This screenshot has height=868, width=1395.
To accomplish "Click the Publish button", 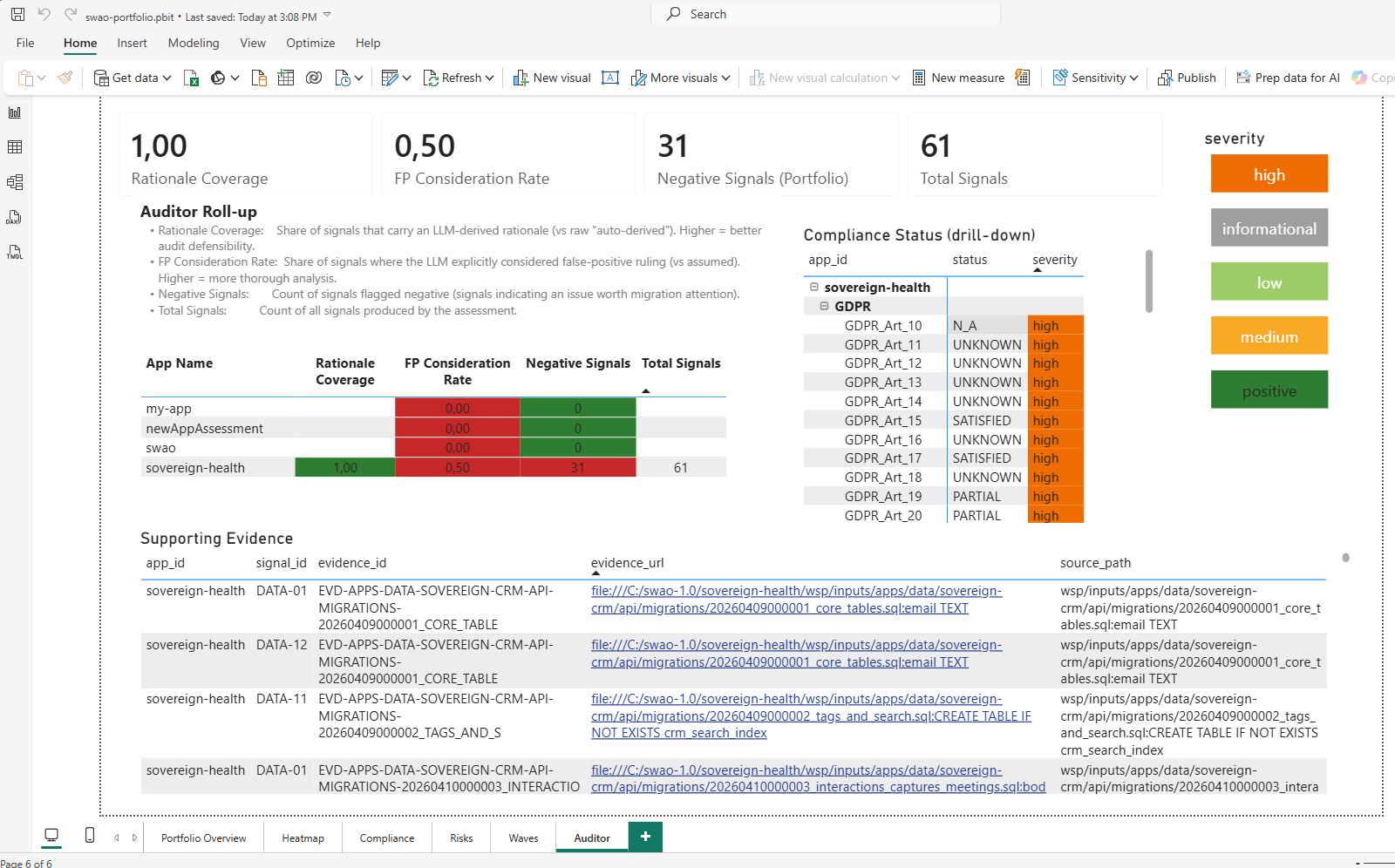I will [1187, 78].
